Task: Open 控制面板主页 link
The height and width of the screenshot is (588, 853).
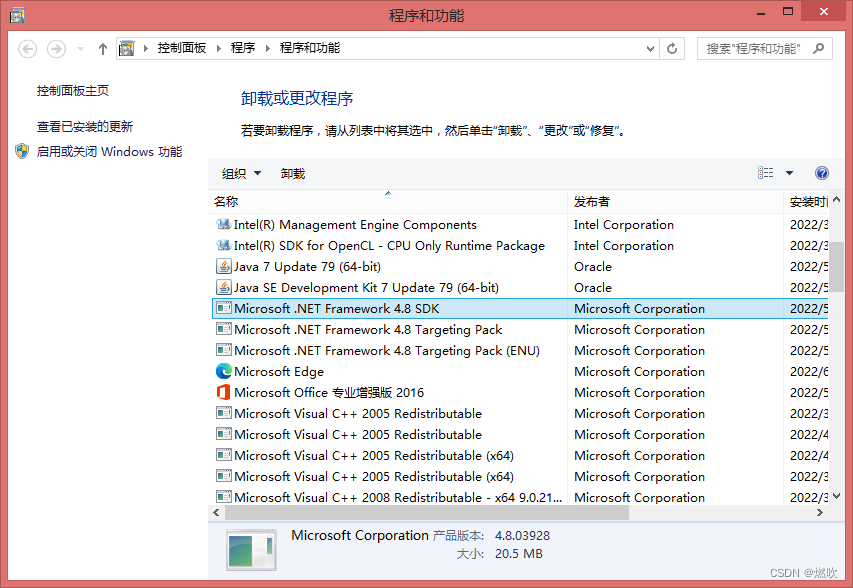Action: coord(73,90)
